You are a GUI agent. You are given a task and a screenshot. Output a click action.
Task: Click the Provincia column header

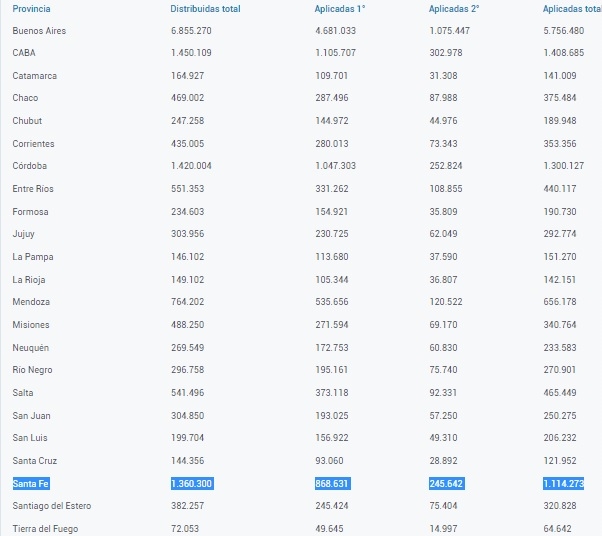[32, 9]
